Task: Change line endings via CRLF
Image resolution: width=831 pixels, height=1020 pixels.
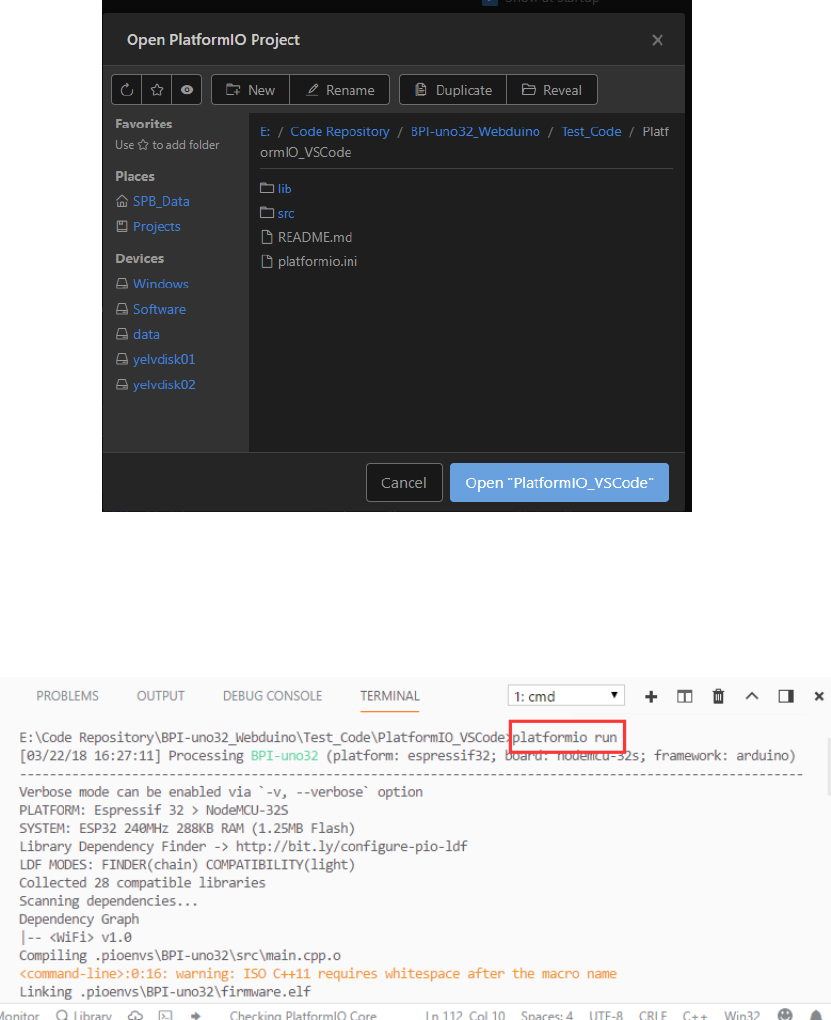Action: tap(652, 1015)
